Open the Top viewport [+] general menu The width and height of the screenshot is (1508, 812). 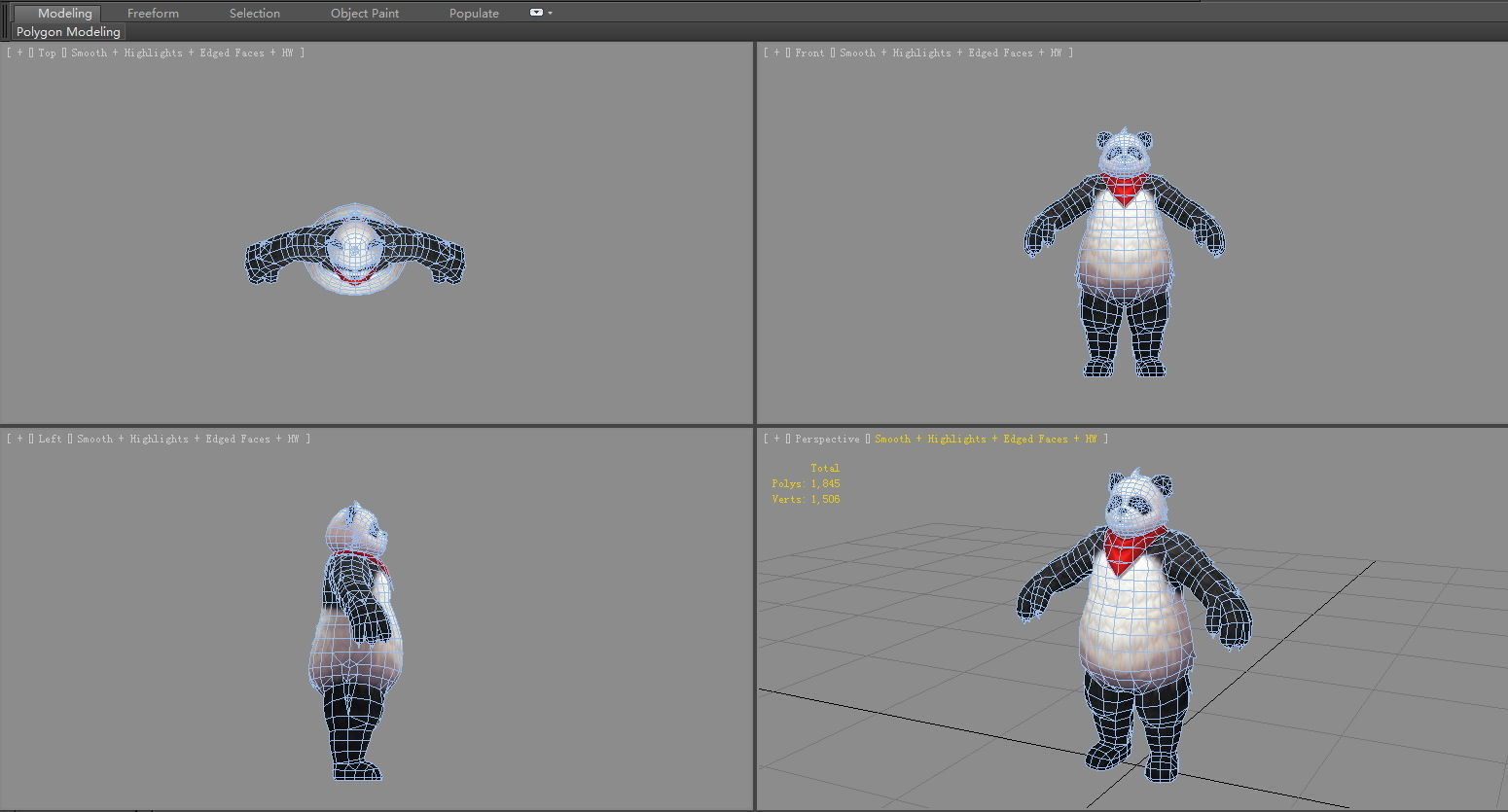click(19, 53)
